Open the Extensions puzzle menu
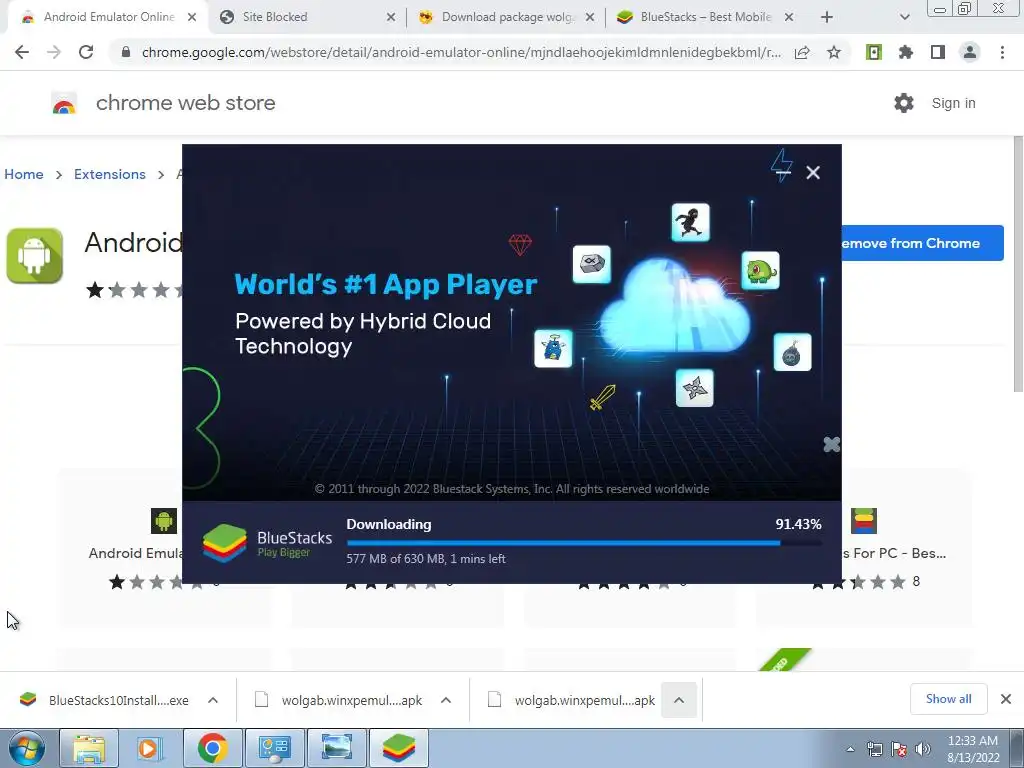This screenshot has height=768, width=1024. tap(906, 52)
